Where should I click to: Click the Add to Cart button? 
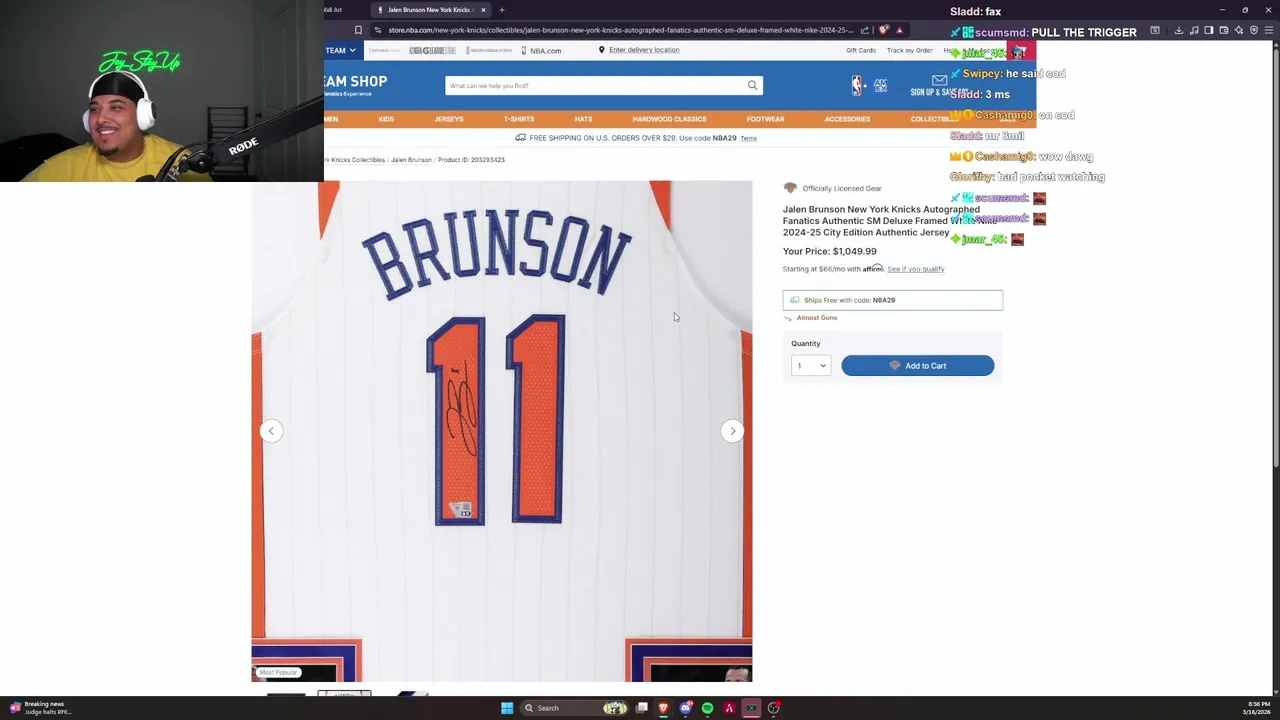pos(917,366)
